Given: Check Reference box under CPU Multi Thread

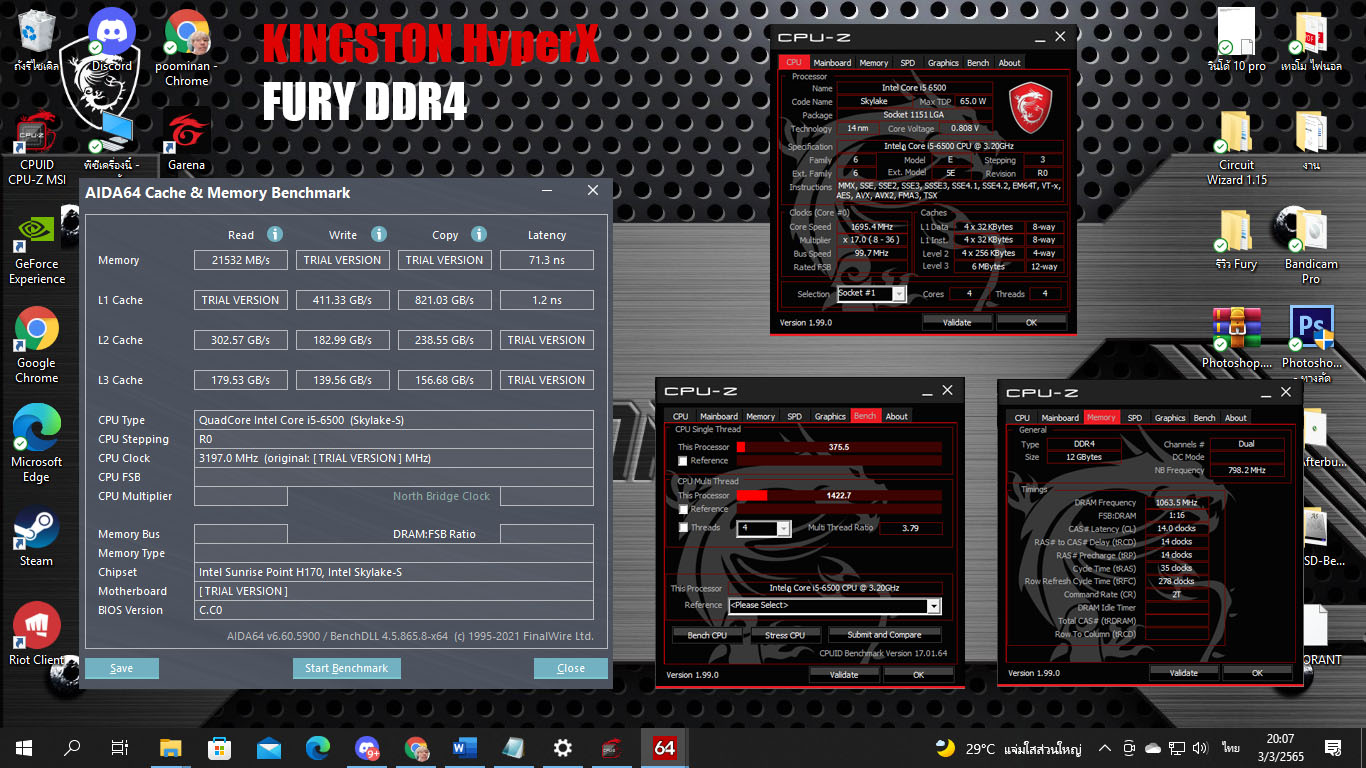Looking at the screenshot, I should pos(683,509).
